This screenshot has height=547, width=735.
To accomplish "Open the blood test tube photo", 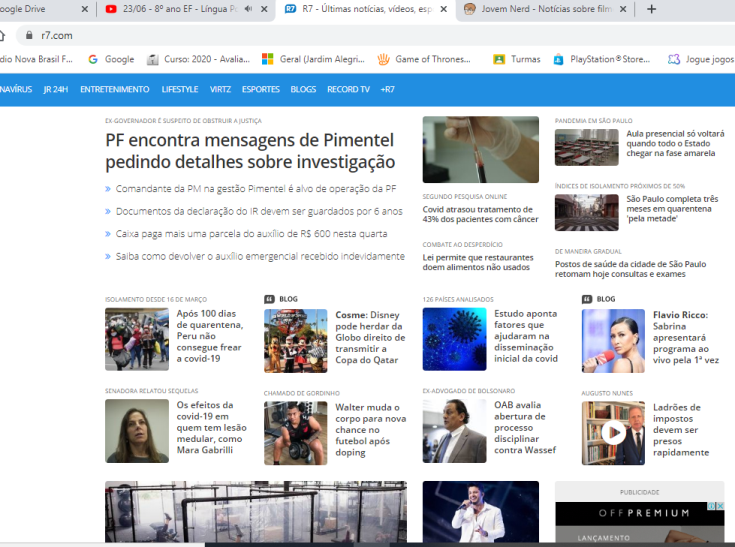I will coord(480,150).
